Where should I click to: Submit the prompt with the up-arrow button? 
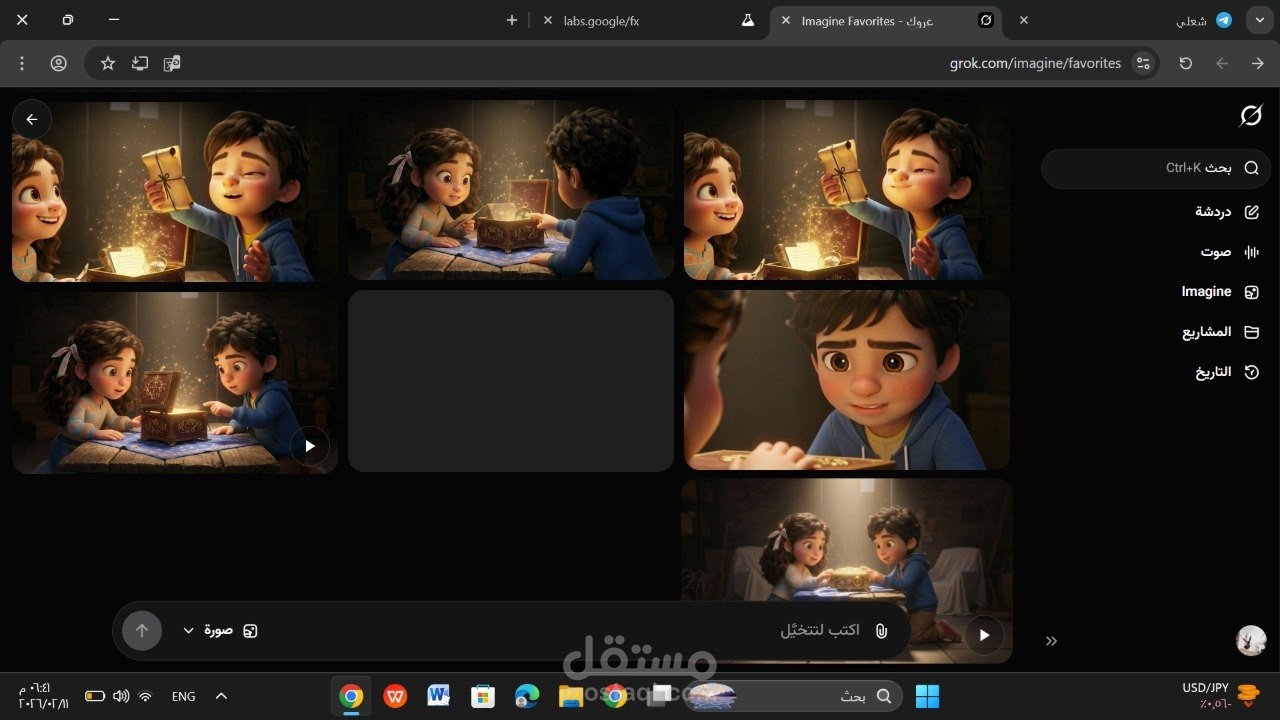[142, 631]
